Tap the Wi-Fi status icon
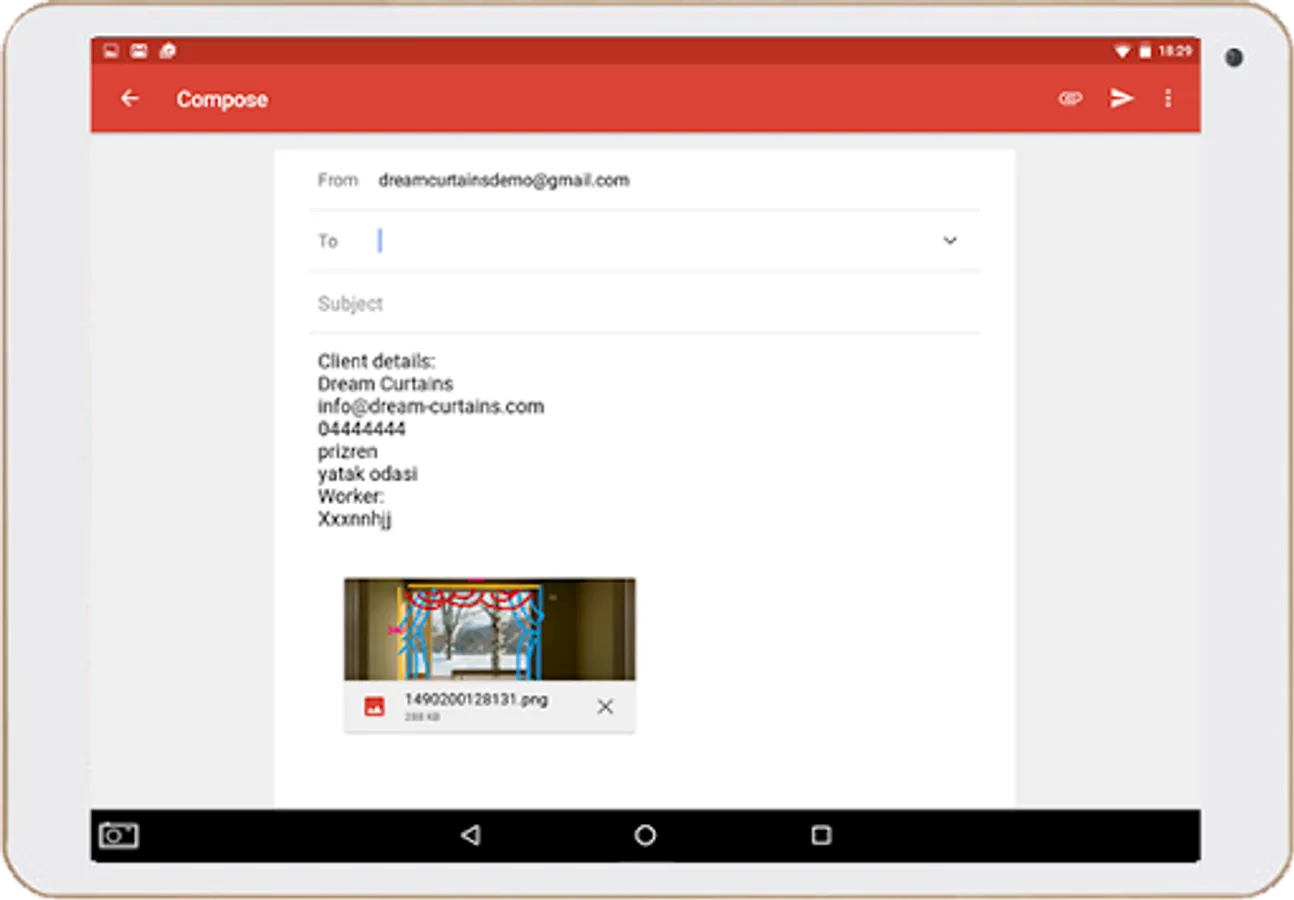1294x900 pixels. click(x=1123, y=51)
